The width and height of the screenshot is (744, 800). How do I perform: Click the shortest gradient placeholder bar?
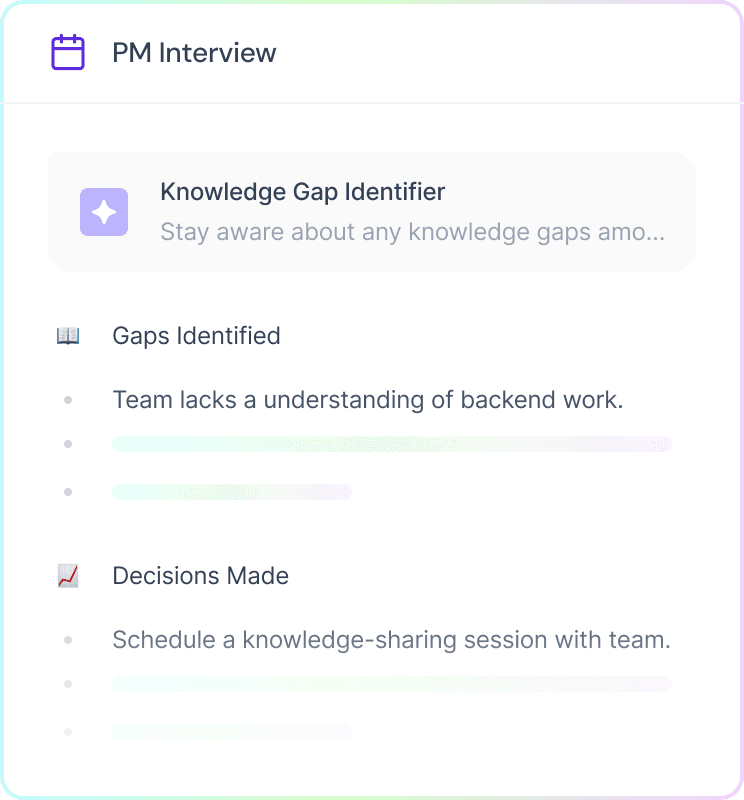[x=232, y=492]
